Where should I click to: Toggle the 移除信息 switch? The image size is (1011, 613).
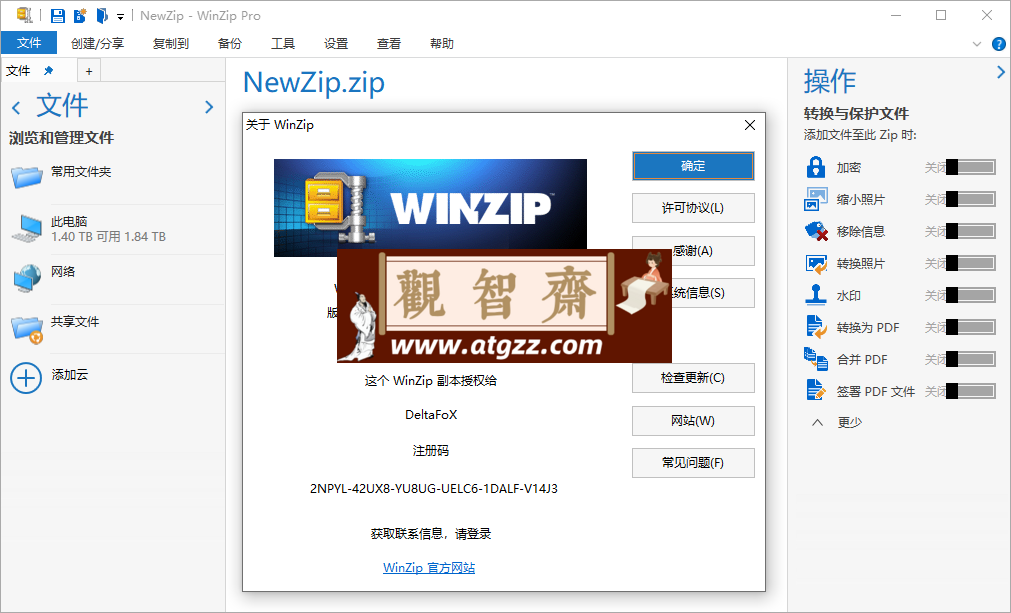tap(971, 231)
